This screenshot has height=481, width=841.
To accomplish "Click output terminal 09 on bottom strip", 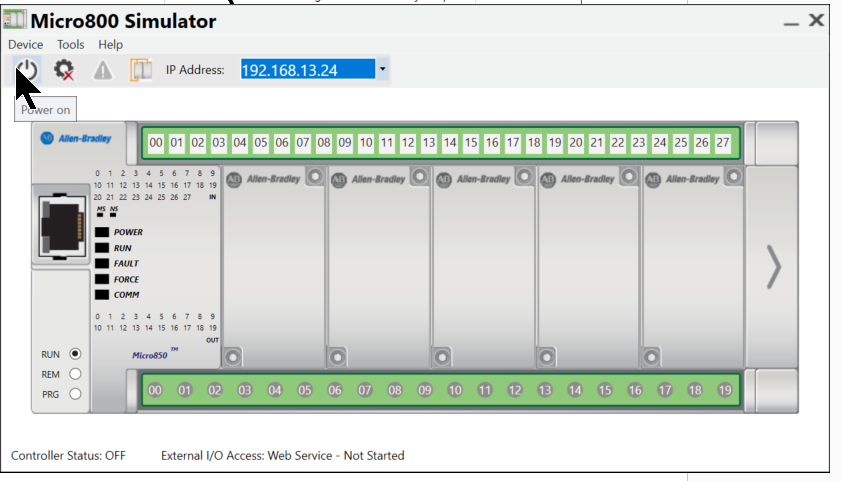I will point(425,390).
